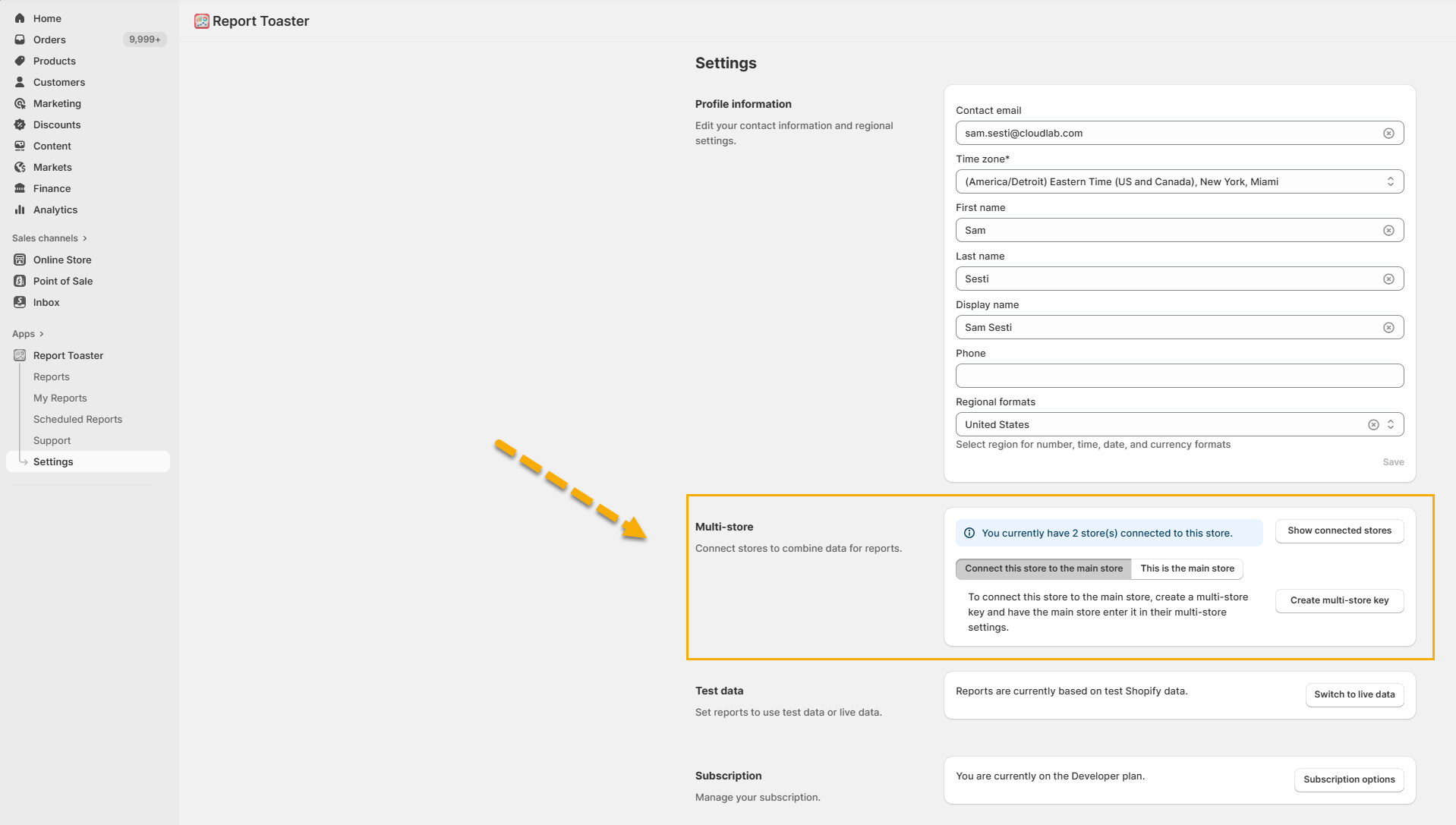Click the Online Store storefront icon
Image resolution: width=1456 pixels, height=825 pixels.
20,260
